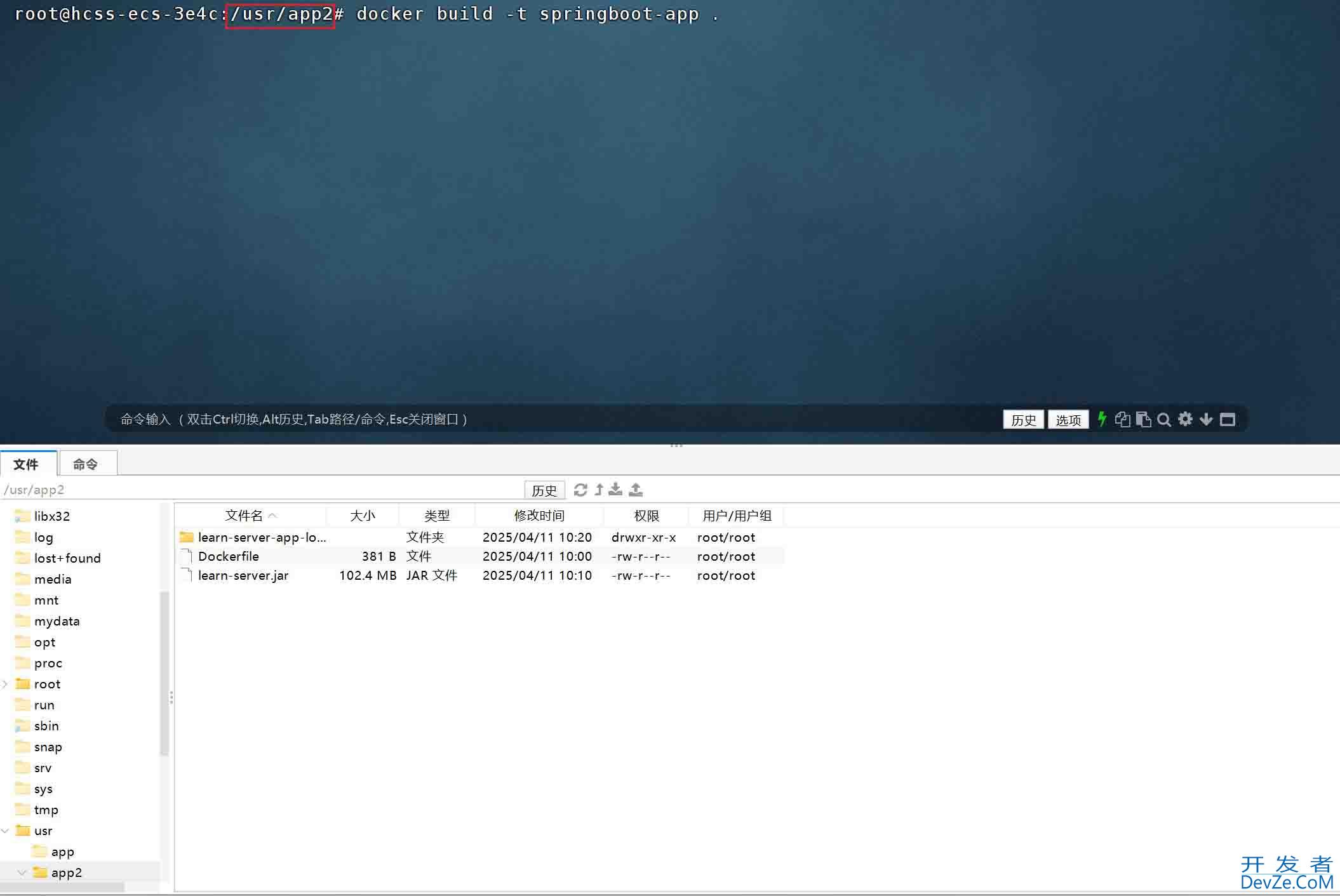Sort by 文件名 column header
This screenshot has width=1340, height=896.
[x=250, y=516]
